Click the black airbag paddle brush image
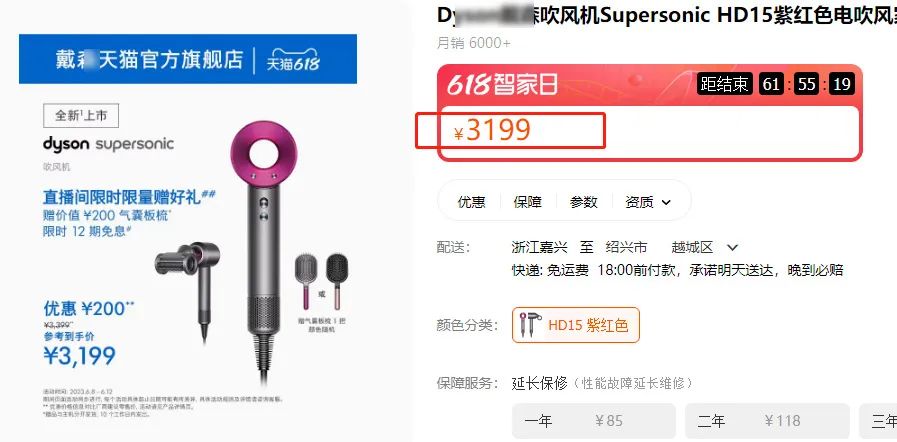 [336, 281]
